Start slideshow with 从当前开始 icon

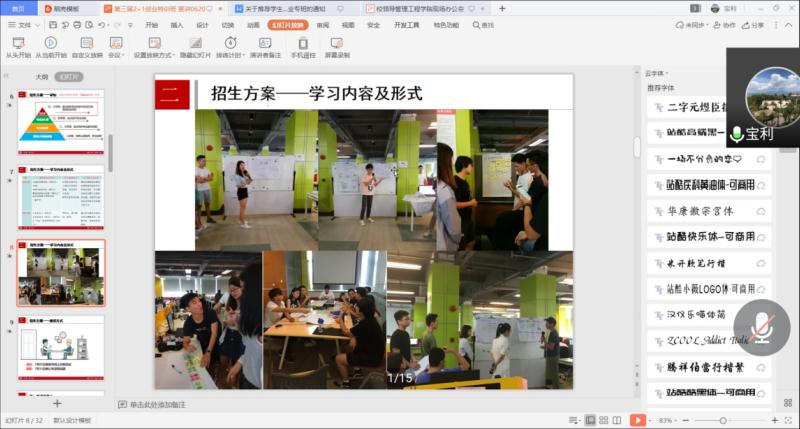[x=50, y=44]
